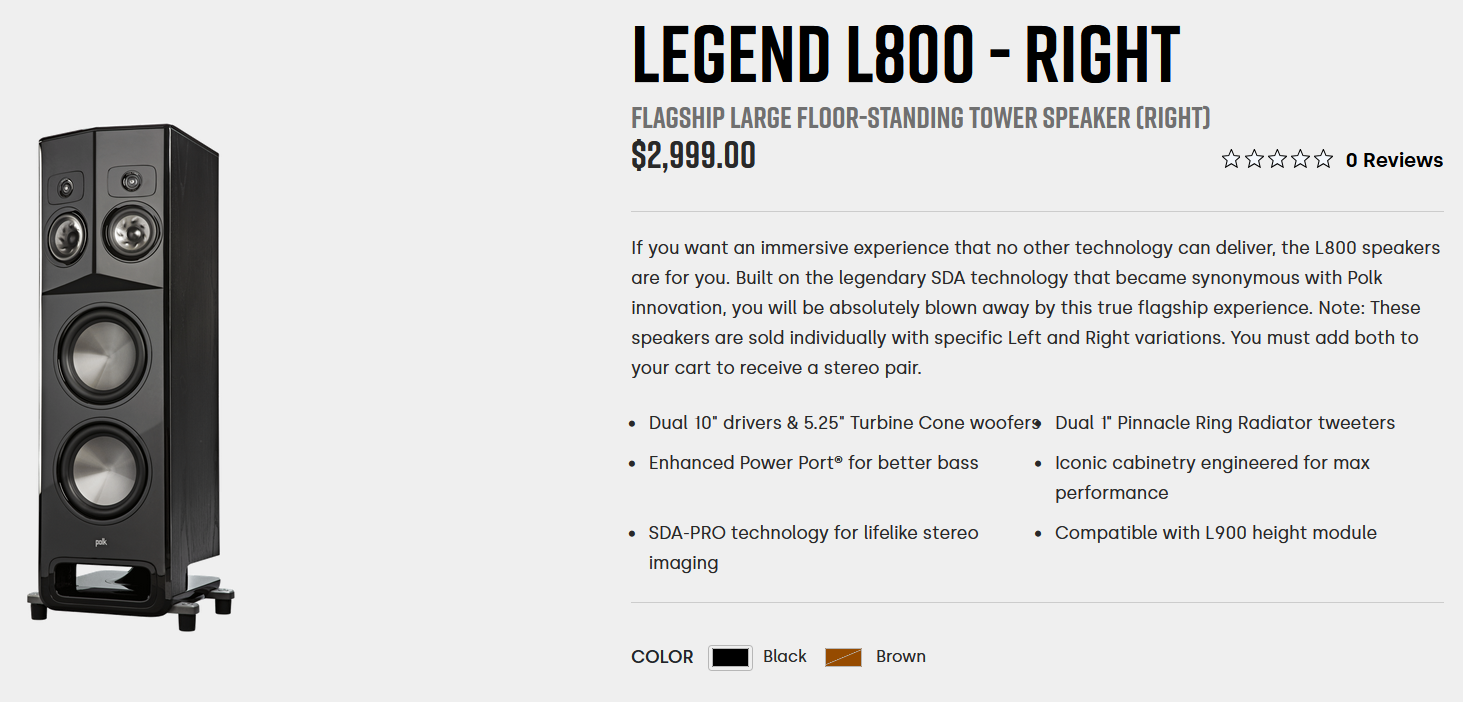Click the first rating star
The width and height of the screenshot is (1463, 702).
[1231, 159]
